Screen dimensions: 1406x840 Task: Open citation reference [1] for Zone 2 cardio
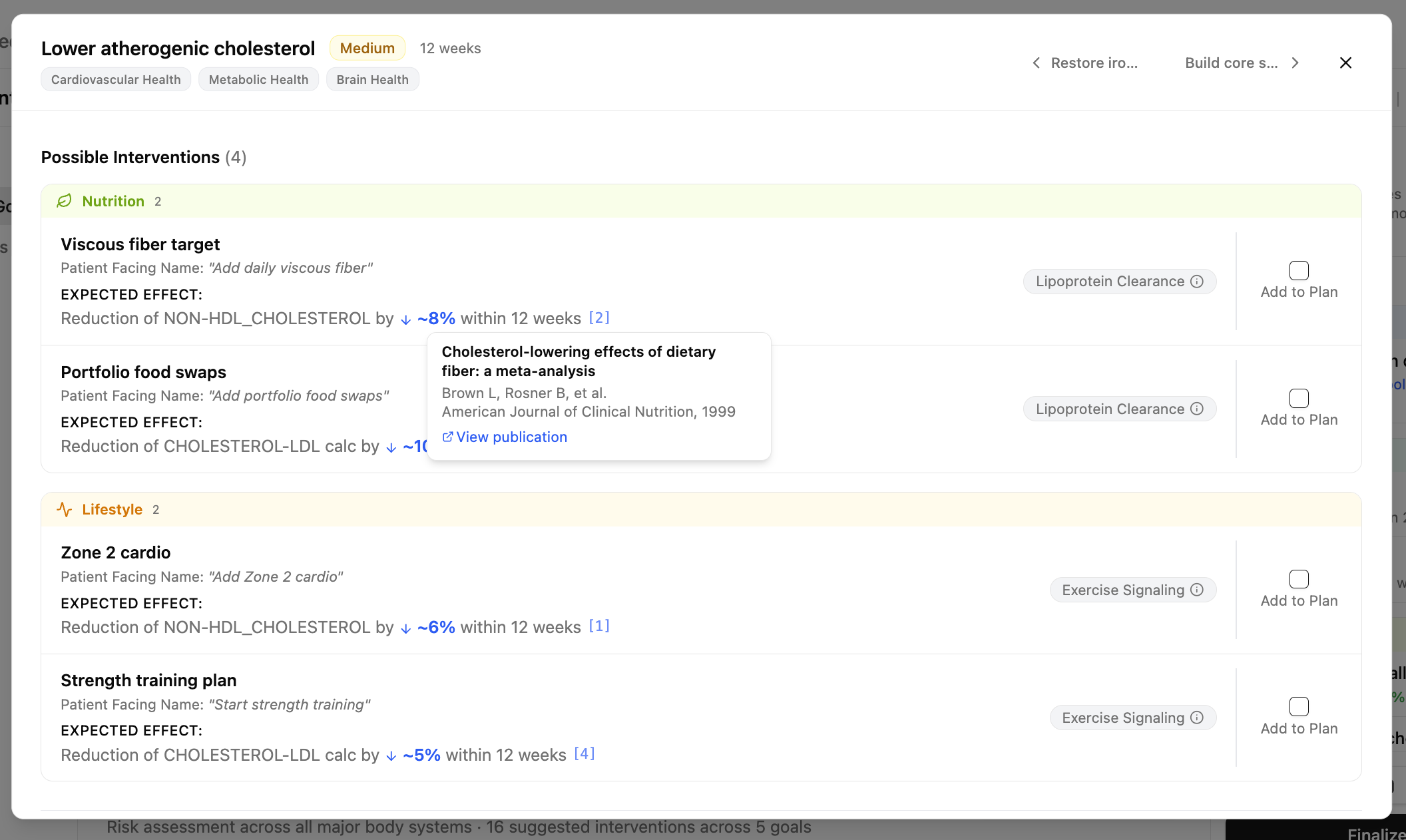point(599,626)
